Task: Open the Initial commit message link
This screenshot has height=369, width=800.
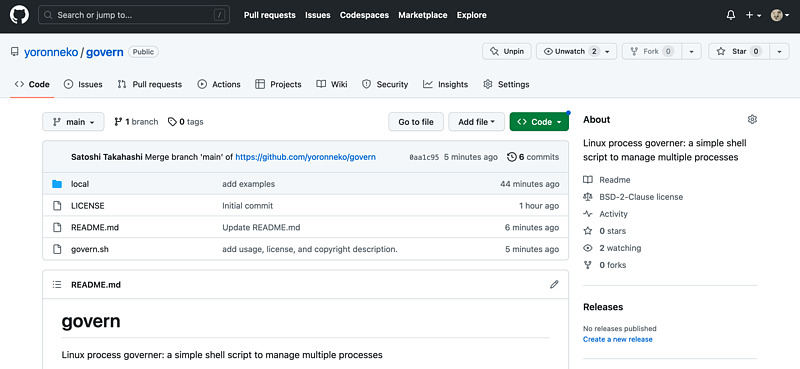Action: click(247, 206)
